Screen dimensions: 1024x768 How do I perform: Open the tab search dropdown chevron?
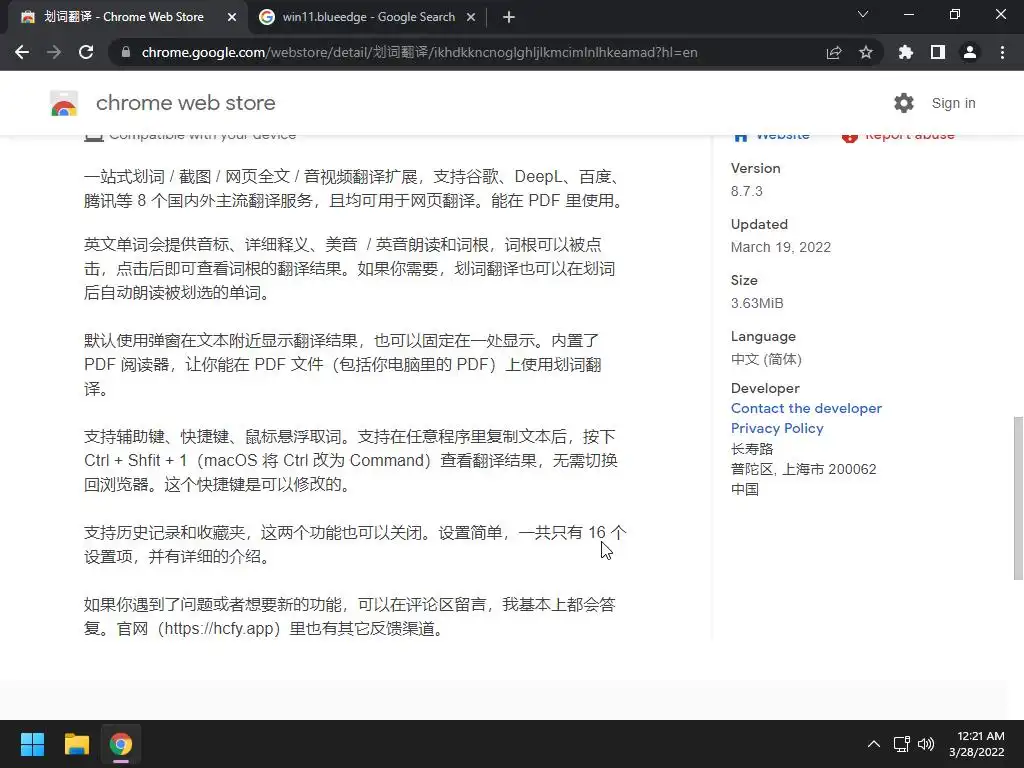tap(863, 14)
